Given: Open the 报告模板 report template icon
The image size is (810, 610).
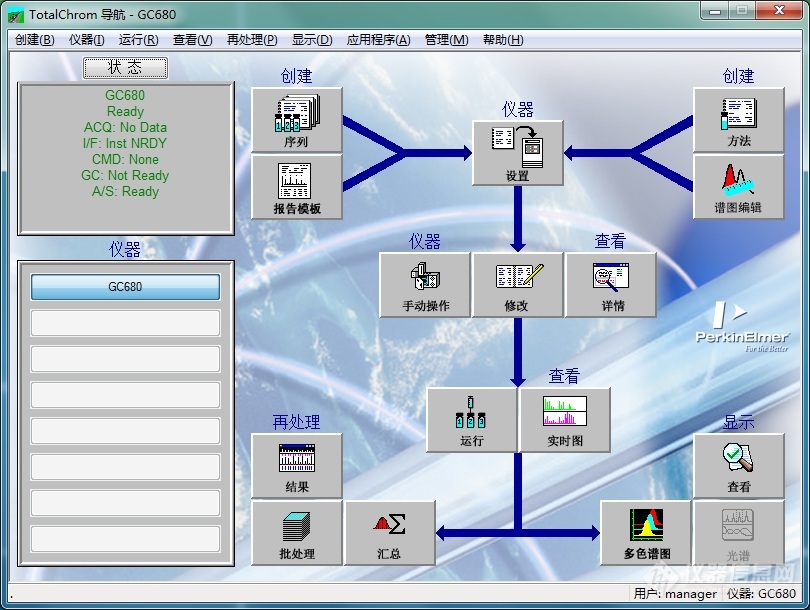Looking at the screenshot, I should [297, 187].
